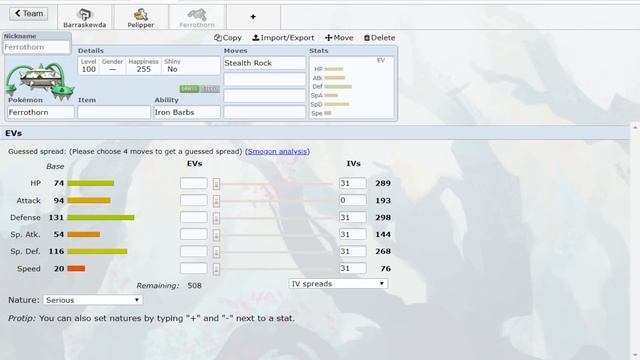
Task: Click the Defense EV input box
Action: pyautogui.click(x=194, y=218)
